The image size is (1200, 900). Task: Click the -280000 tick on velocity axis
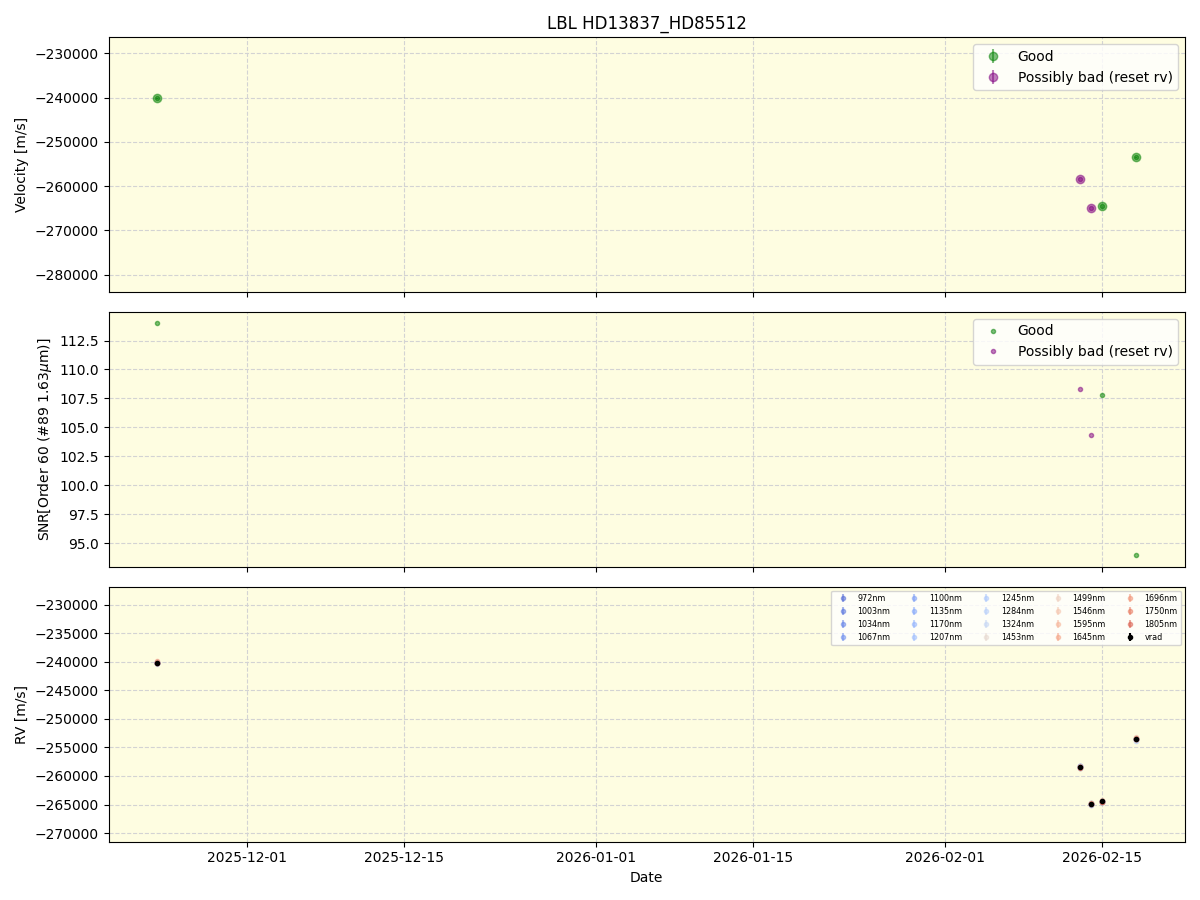click(x=68, y=275)
